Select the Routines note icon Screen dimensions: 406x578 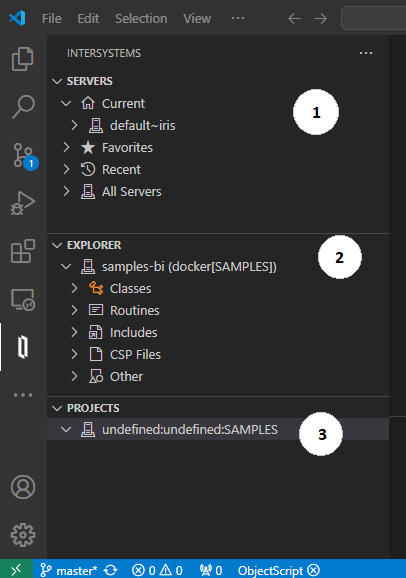point(96,310)
